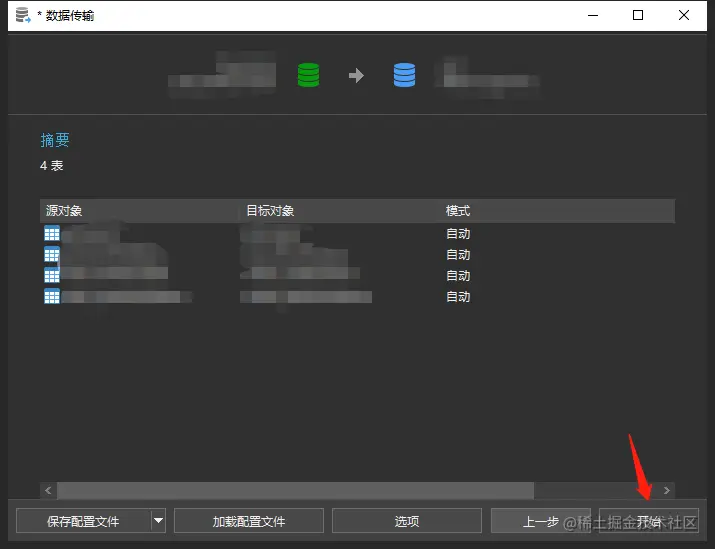Close the Data Transfer window

684,15
